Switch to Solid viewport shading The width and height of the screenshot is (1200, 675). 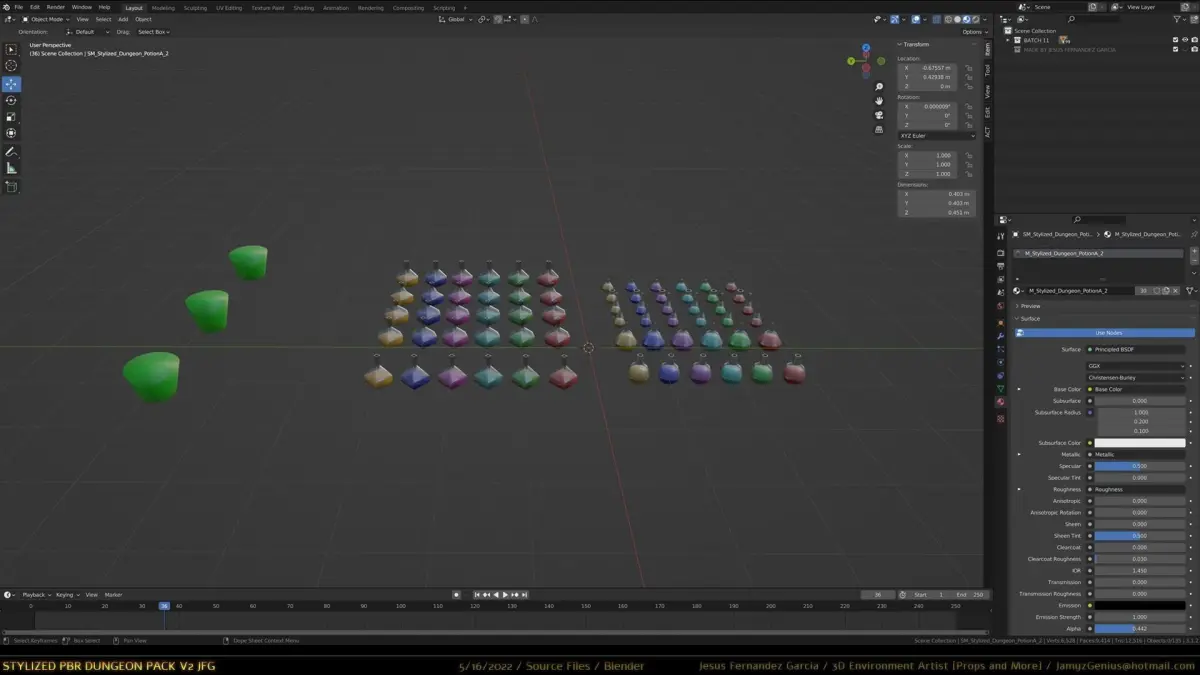(x=957, y=19)
